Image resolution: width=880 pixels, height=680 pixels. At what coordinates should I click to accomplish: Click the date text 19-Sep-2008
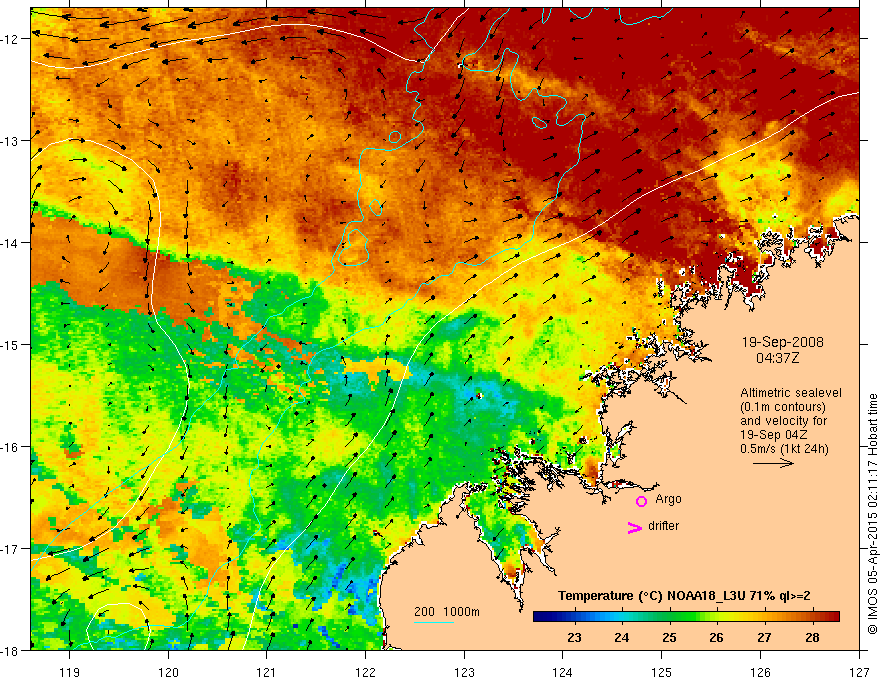pyautogui.click(x=782, y=342)
